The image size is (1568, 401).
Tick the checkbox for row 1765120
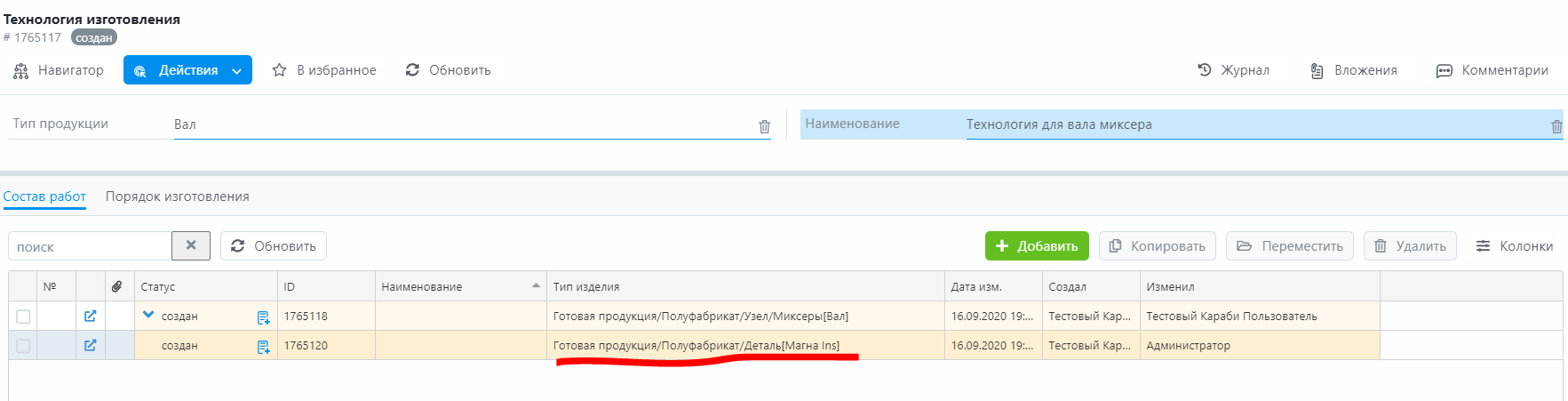(23, 346)
